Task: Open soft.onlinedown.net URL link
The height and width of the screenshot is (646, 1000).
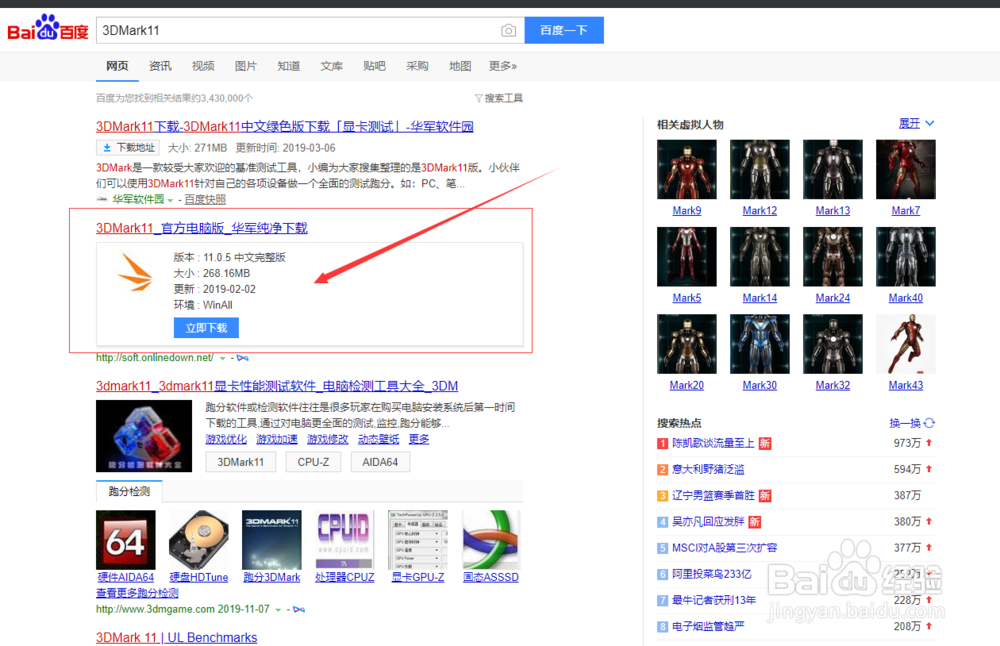Action: [x=155, y=358]
